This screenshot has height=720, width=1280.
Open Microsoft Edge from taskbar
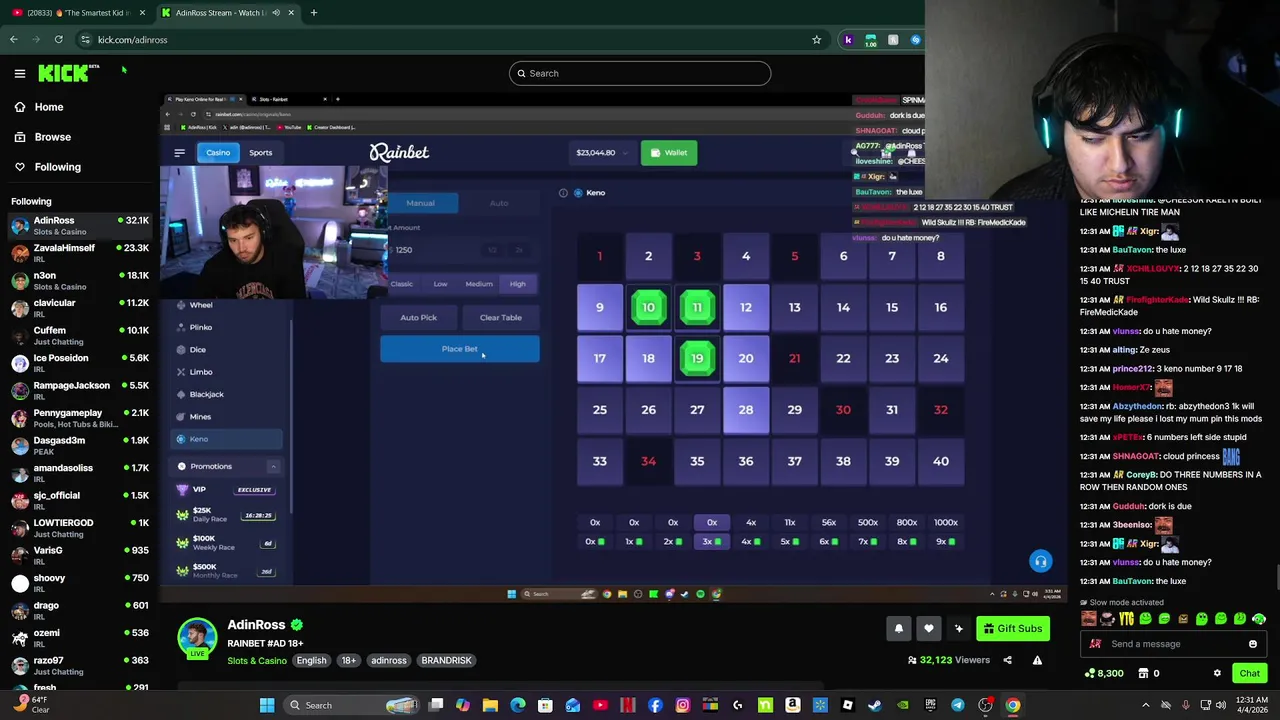pos(518,705)
